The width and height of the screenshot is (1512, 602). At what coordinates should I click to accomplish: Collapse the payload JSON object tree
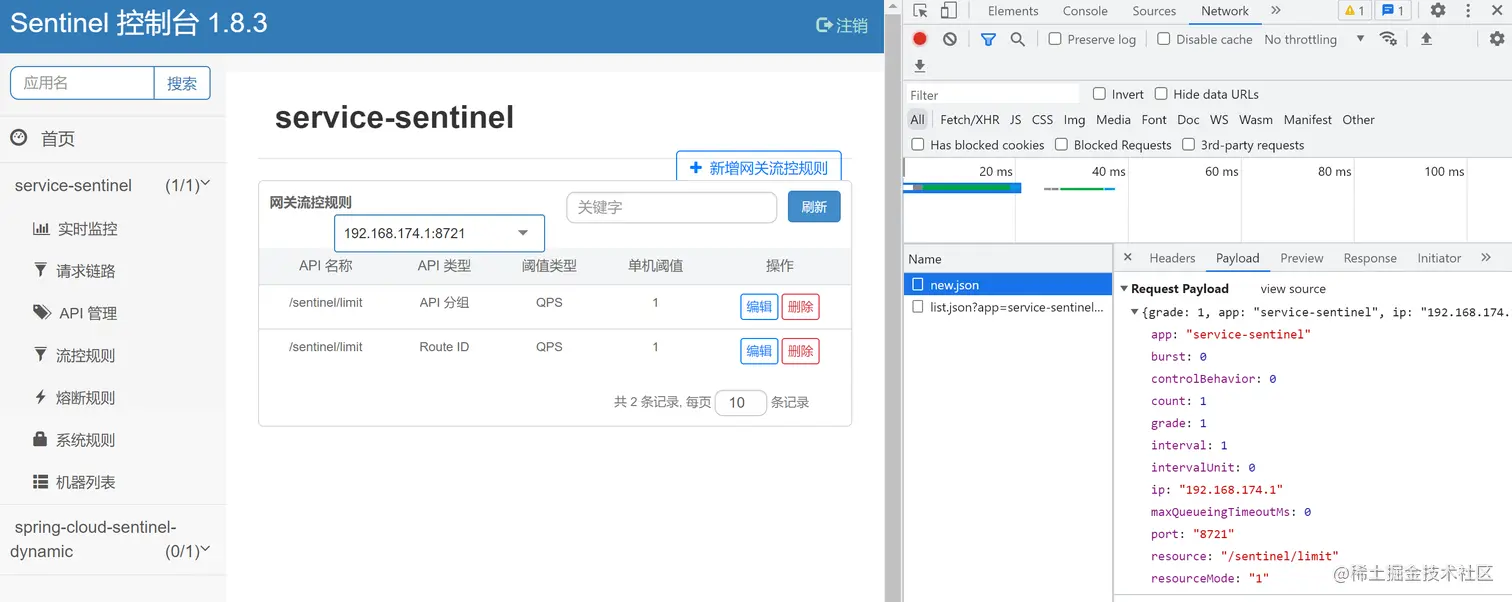(x=1135, y=312)
